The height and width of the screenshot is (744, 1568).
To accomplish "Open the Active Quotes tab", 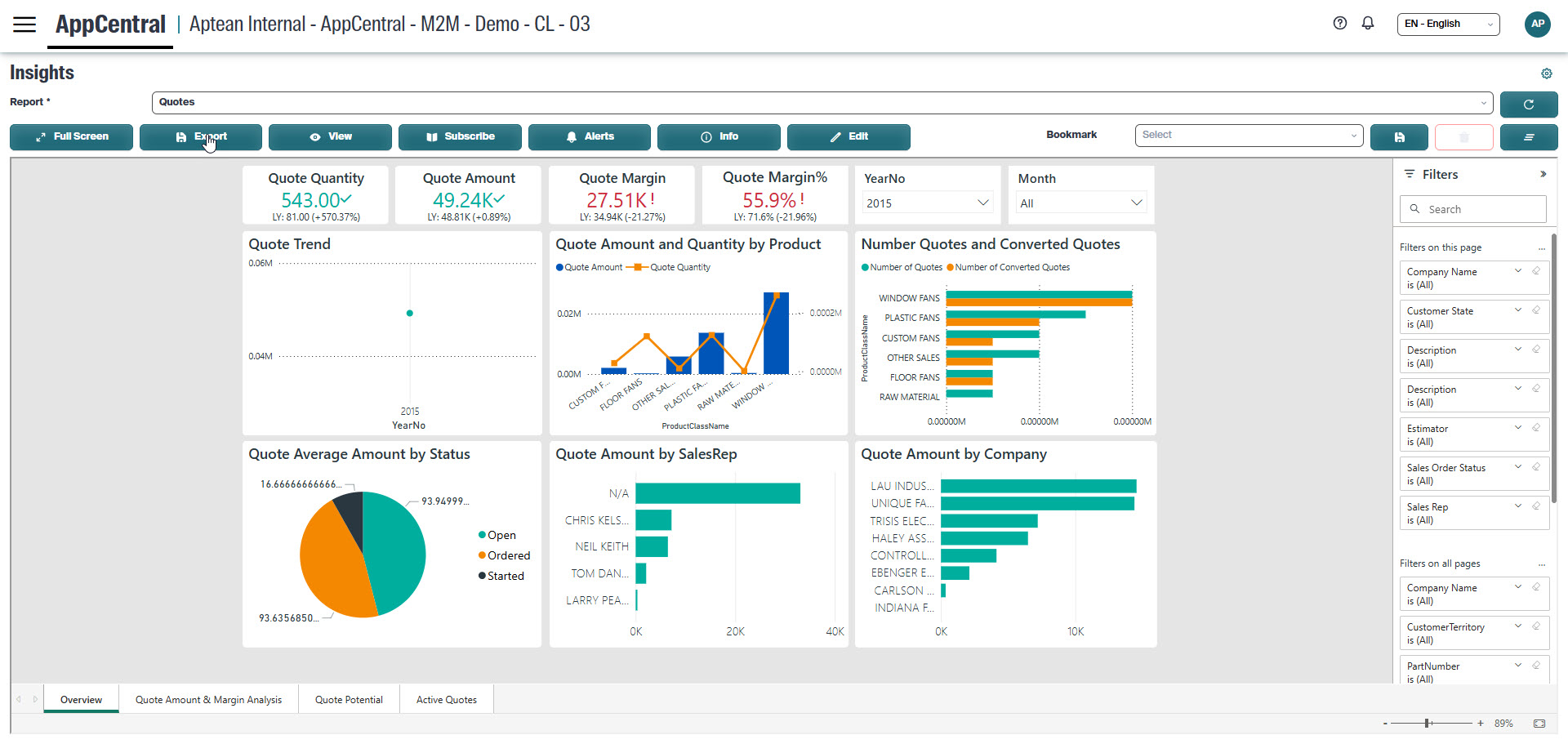I will pos(446,699).
